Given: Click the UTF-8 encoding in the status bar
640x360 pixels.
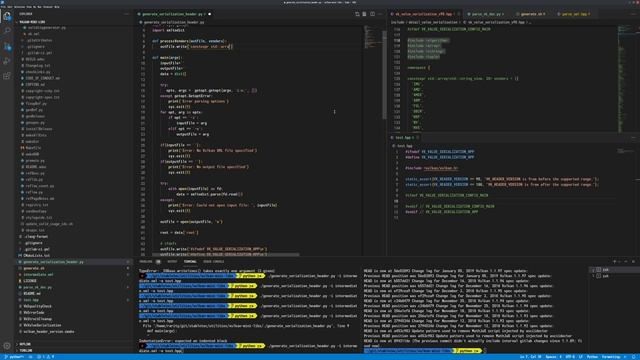Looking at the screenshot, I should tap(570, 357).
